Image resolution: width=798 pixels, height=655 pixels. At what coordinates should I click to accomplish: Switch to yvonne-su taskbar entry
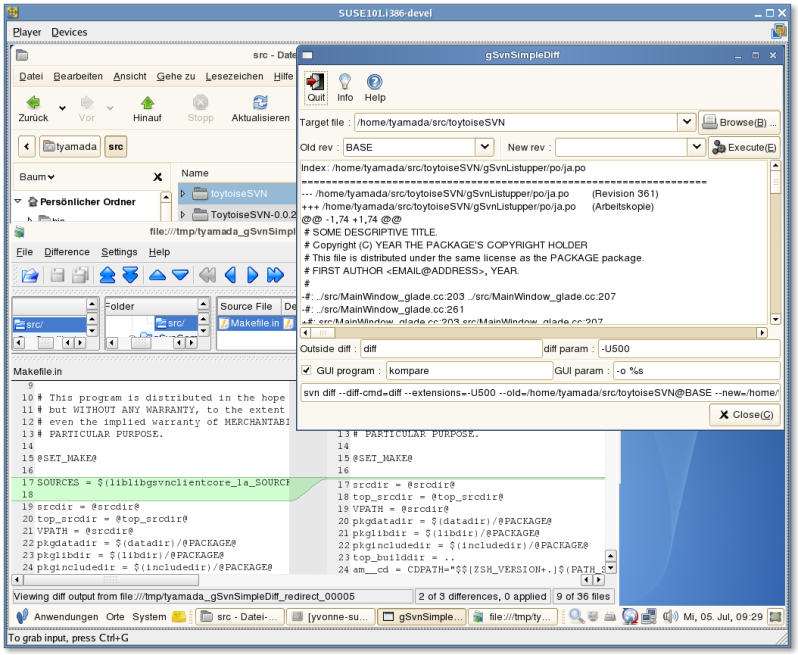[331, 616]
